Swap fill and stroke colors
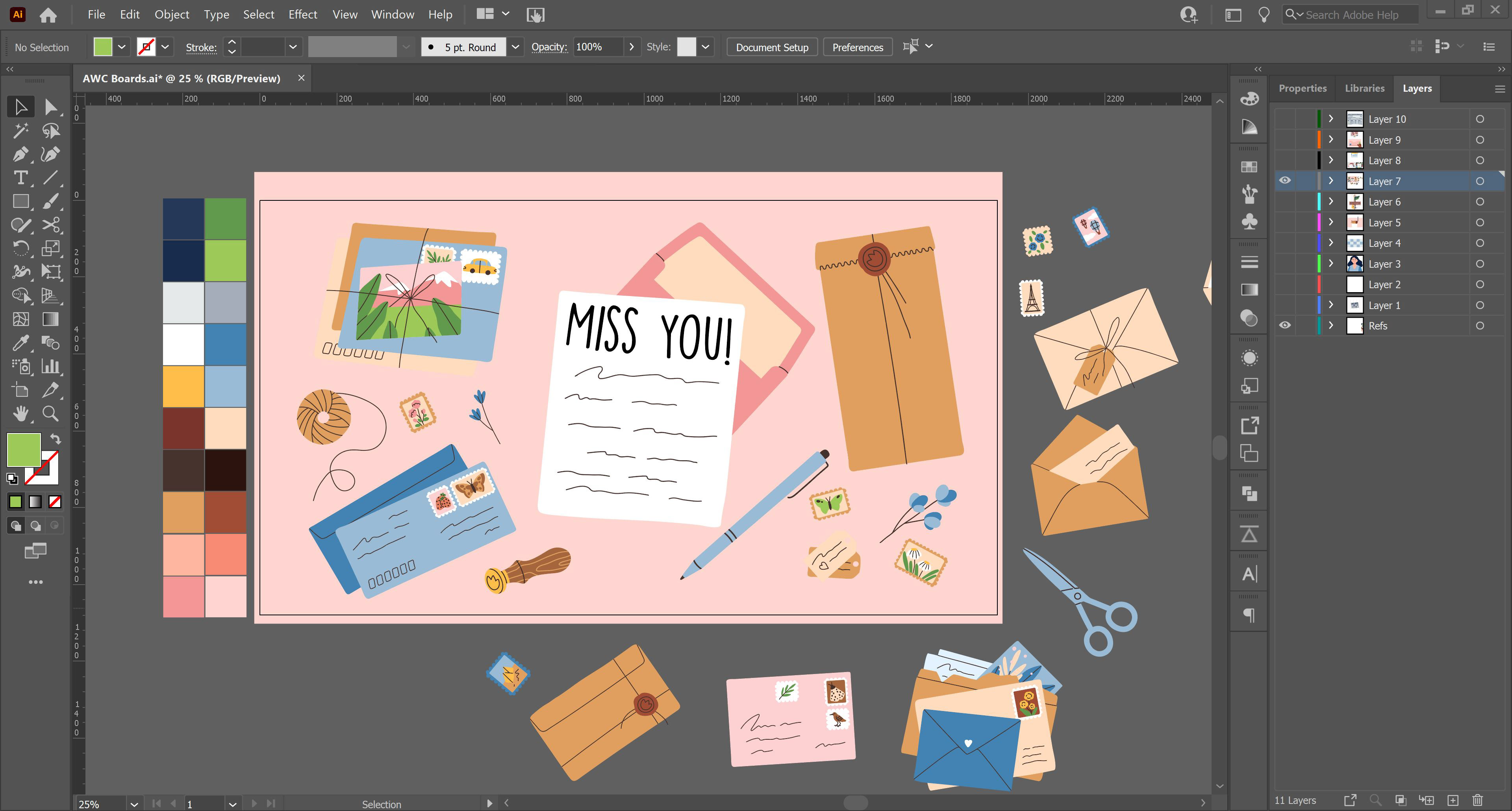The height and width of the screenshot is (811, 1512). pyautogui.click(x=55, y=438)
